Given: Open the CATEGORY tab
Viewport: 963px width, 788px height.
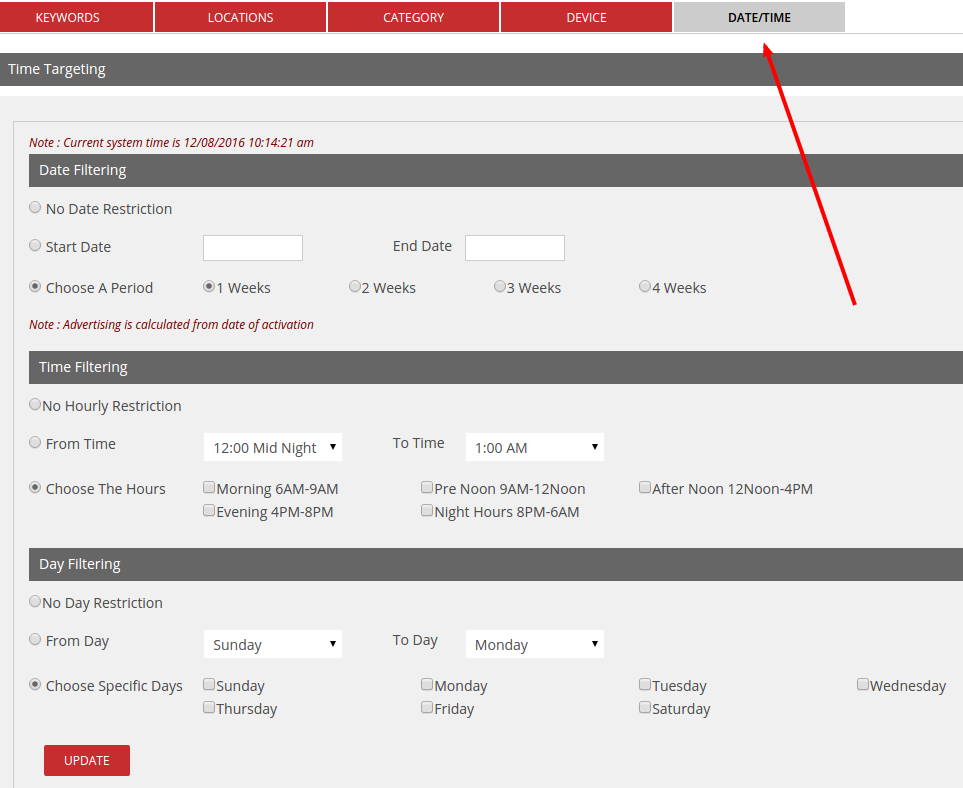Looking at the screenshot, I should click(x=413, y=17).
